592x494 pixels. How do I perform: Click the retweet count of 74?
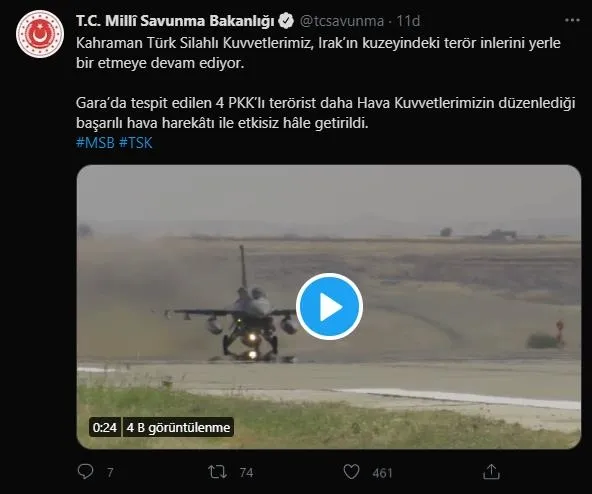point(246,473)
